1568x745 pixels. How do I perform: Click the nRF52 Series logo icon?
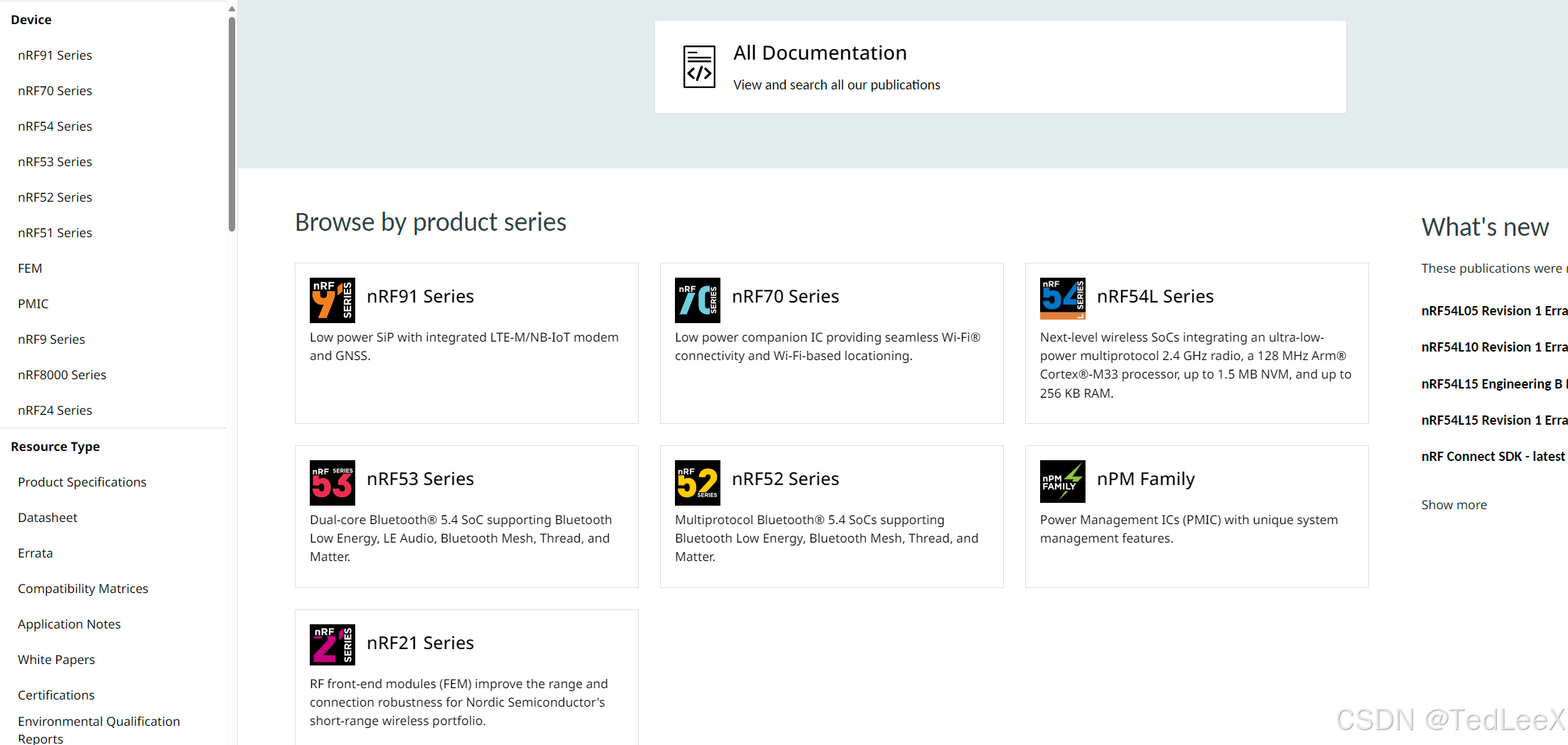698,483
